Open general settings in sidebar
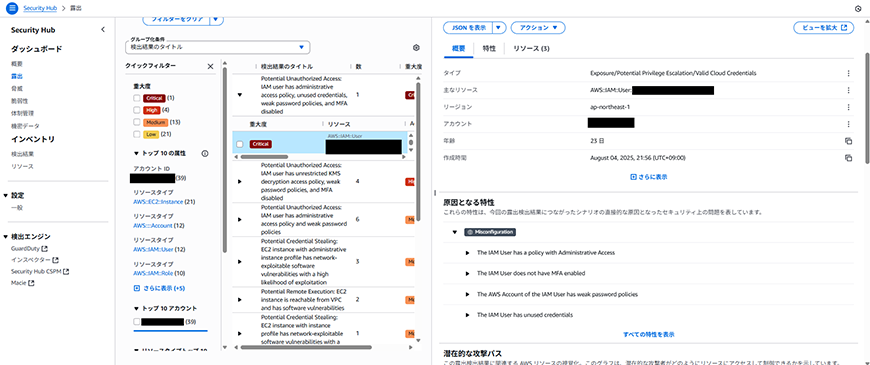Screen dimensions: 870x365 [17, 207]
